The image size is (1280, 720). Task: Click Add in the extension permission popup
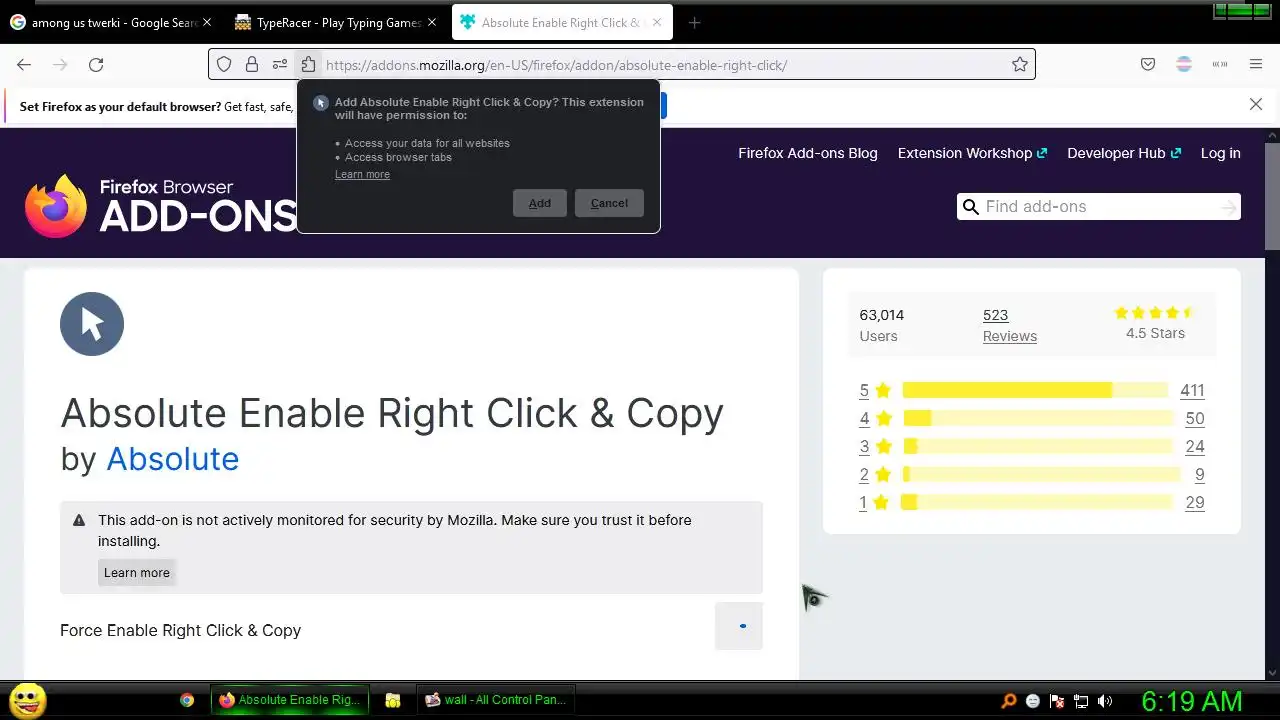540,203
